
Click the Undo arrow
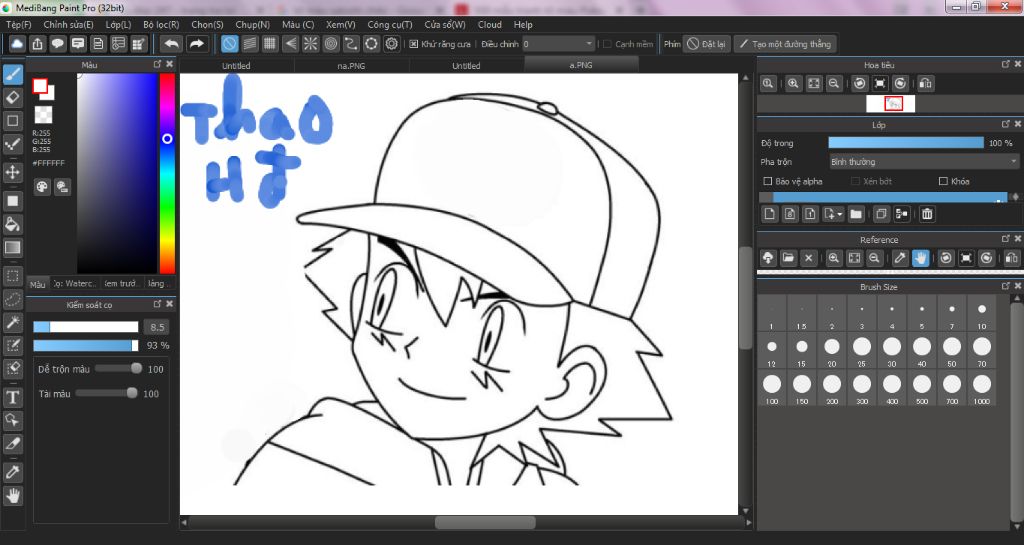coord(172,44)
